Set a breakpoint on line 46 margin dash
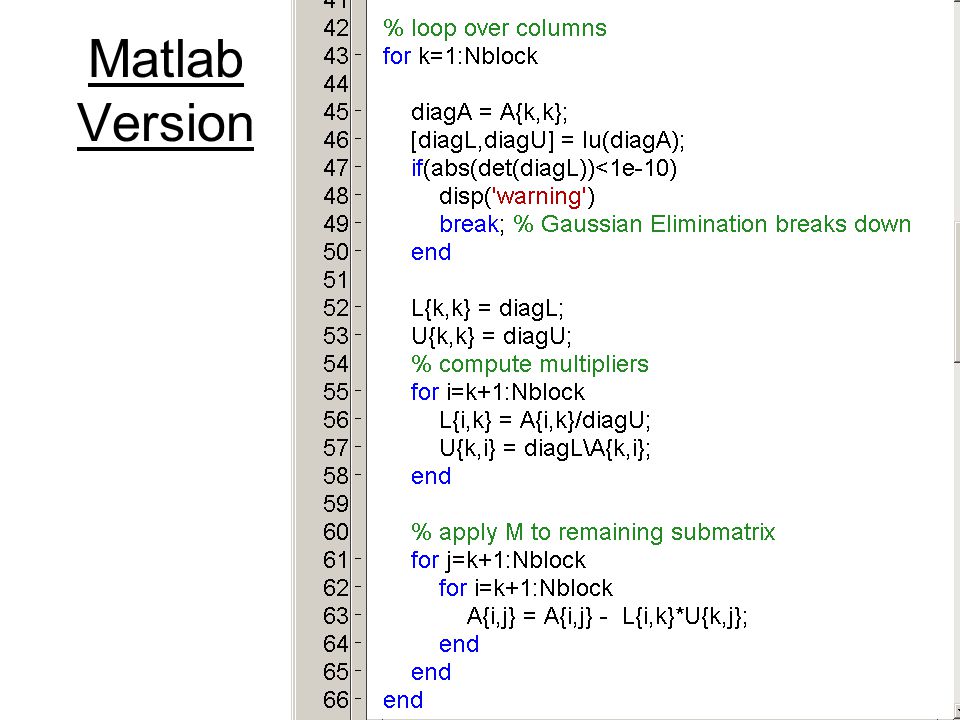 point(359,140)
